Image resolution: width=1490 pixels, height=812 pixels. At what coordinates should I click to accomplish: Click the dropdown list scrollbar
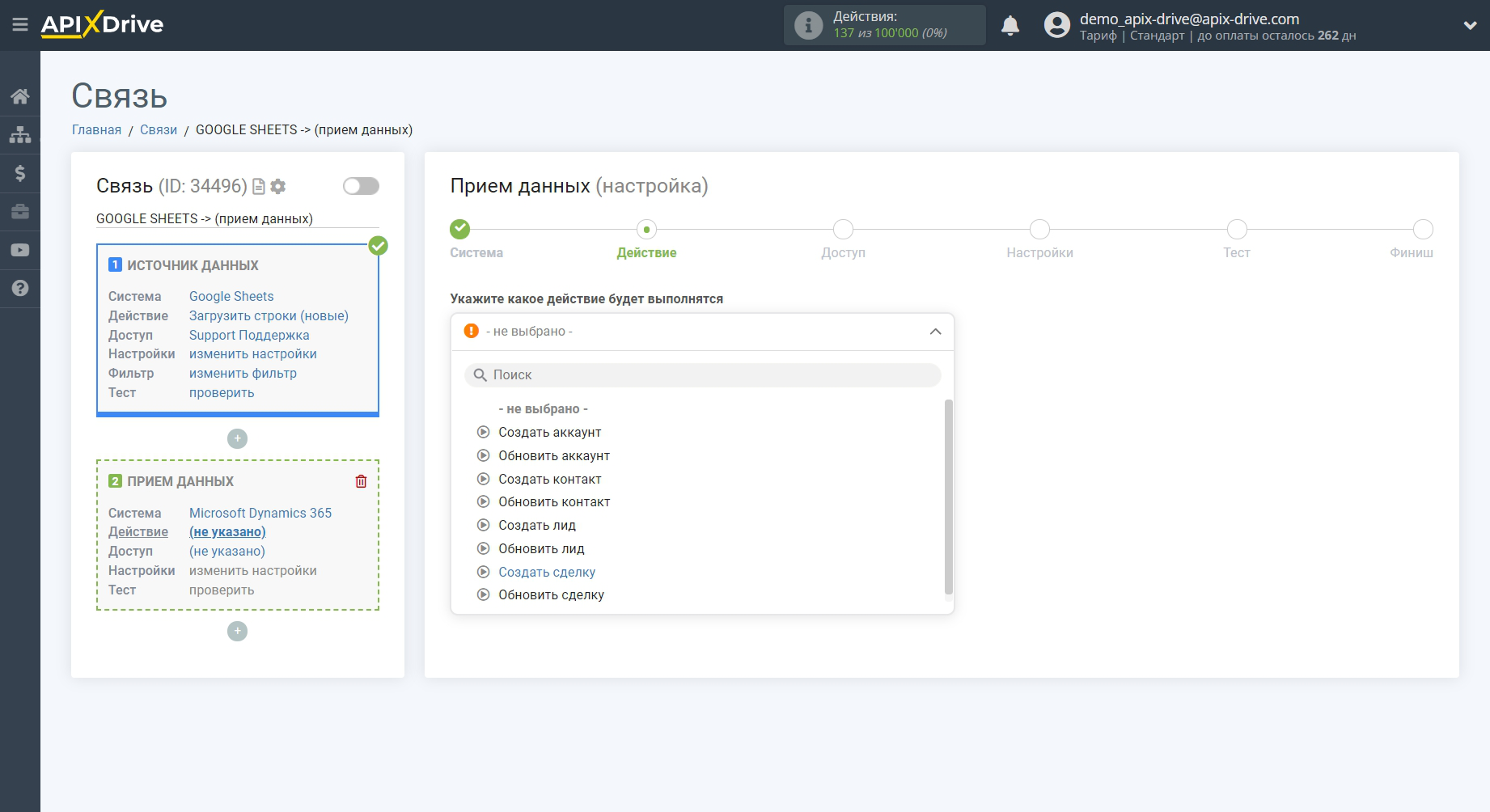click(x=949, y=497)
